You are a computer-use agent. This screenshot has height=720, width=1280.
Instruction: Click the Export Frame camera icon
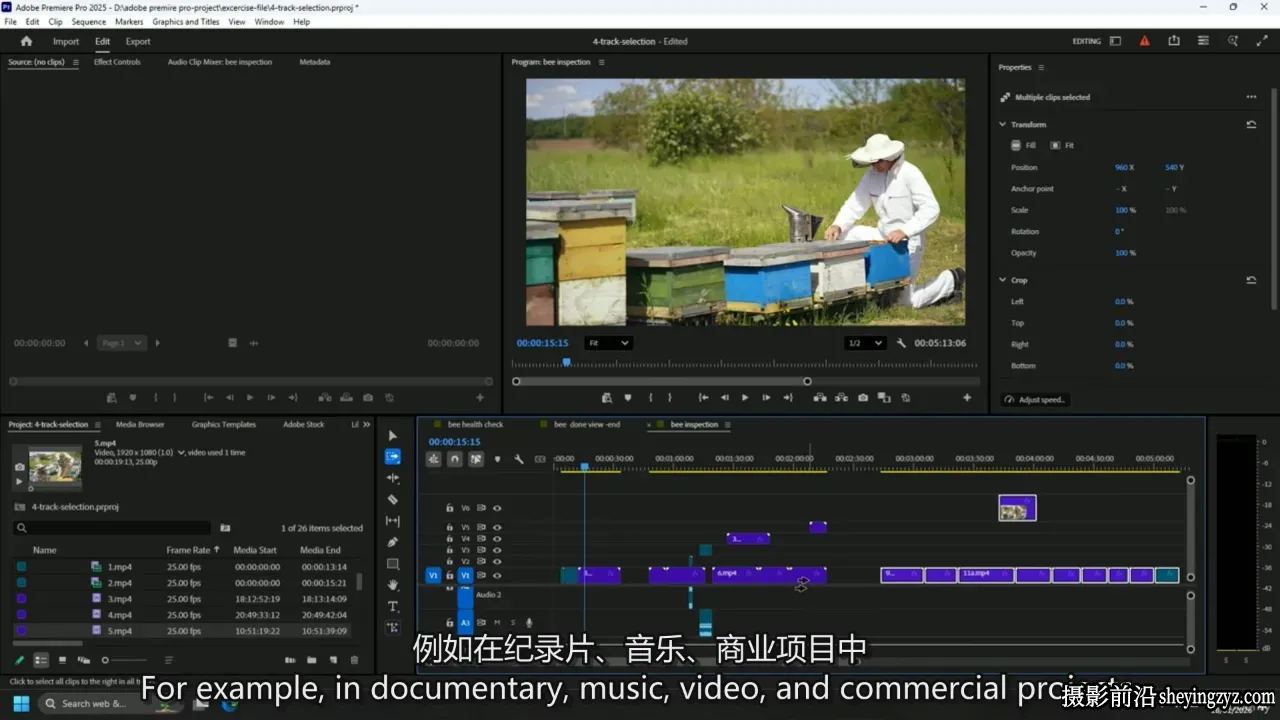click(863, 397)
